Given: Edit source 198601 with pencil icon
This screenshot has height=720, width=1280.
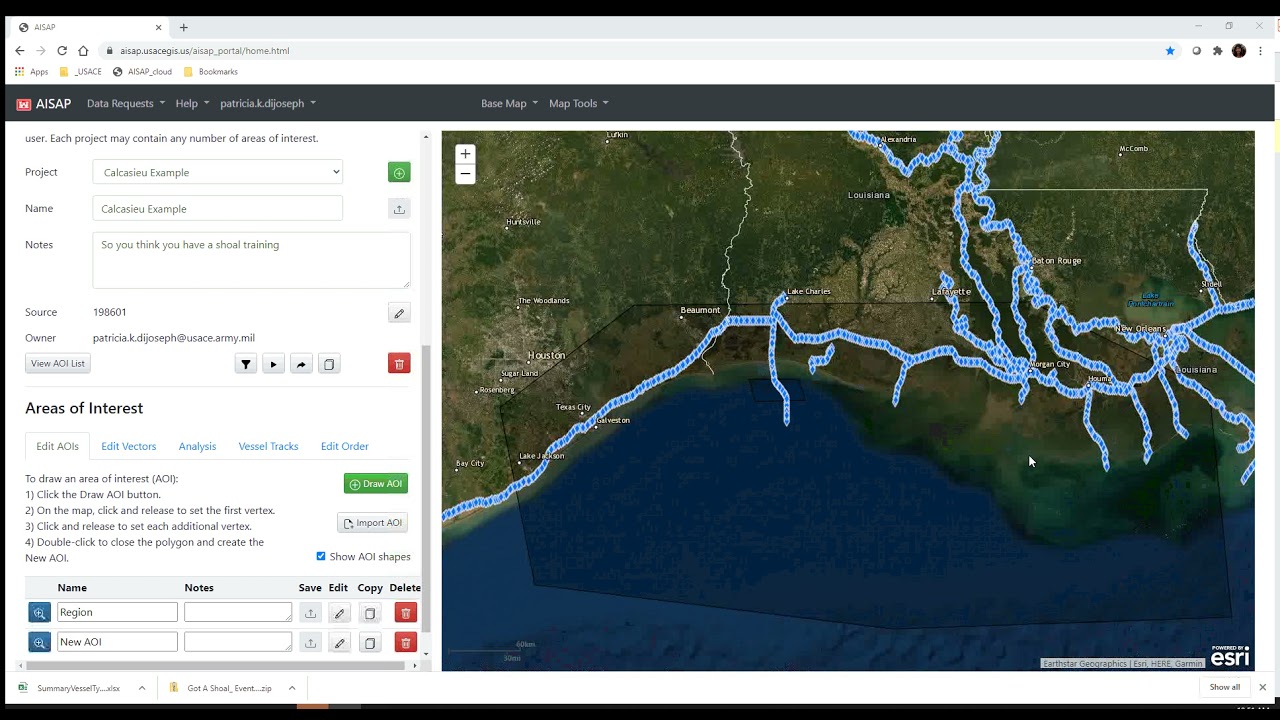Looking at the screenshot, I should 399,313.
